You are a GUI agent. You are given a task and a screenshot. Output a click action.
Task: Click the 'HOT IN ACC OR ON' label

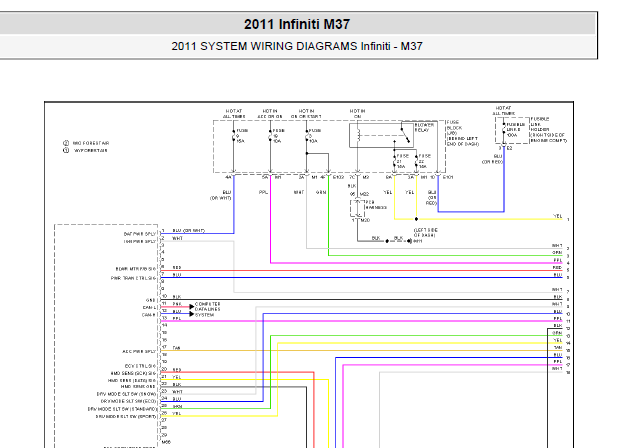click(x=270, y=114)
